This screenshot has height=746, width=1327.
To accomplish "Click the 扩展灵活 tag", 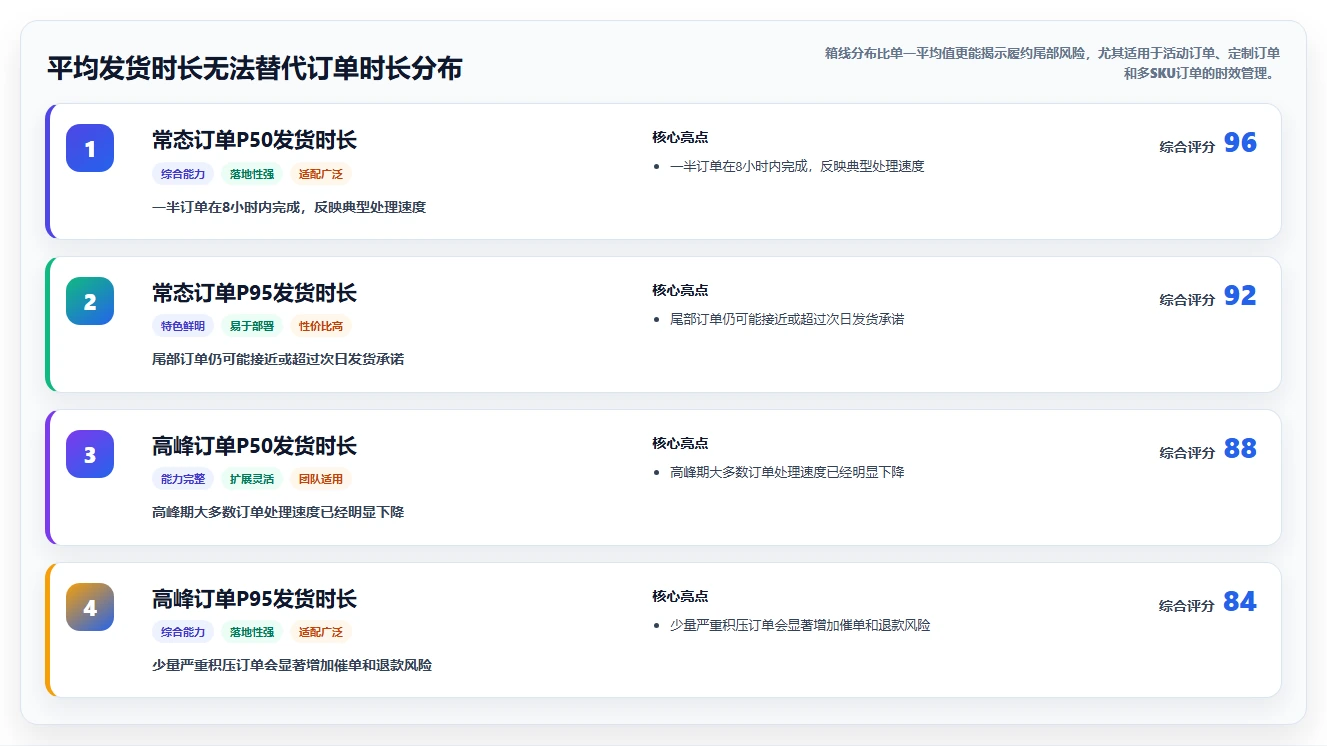I will 252,479.
